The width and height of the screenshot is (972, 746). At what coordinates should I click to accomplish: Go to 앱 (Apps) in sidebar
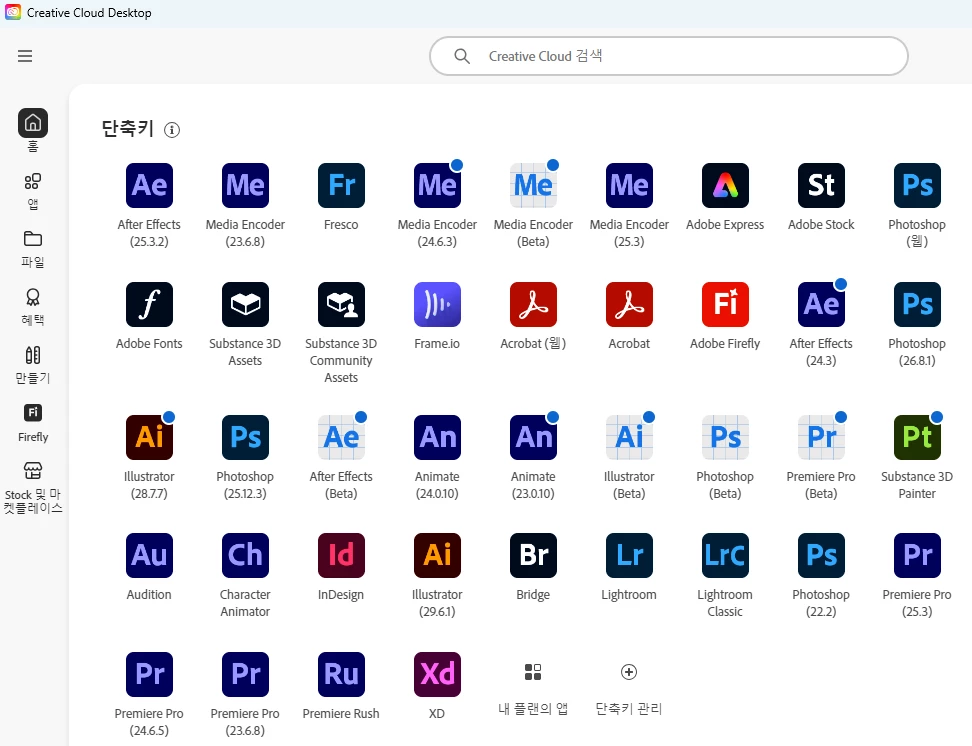(x=33, y=191)
